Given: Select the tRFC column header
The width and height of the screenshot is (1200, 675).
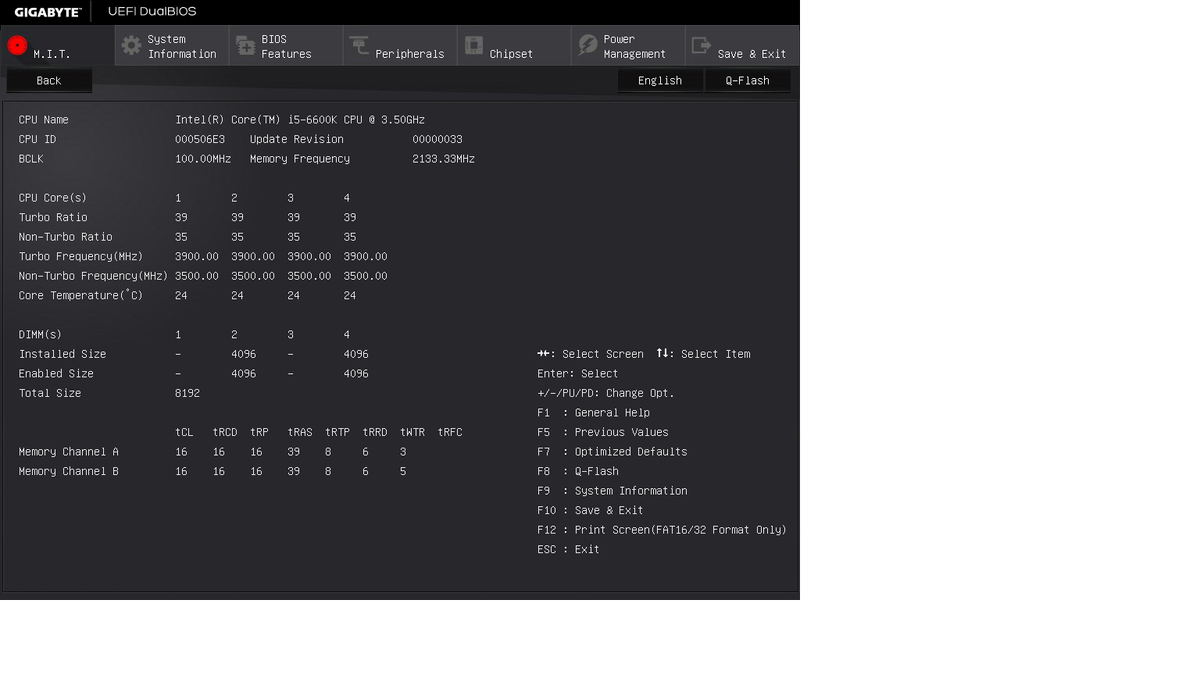Looking at the screenshot, I should tap(450, 432).
